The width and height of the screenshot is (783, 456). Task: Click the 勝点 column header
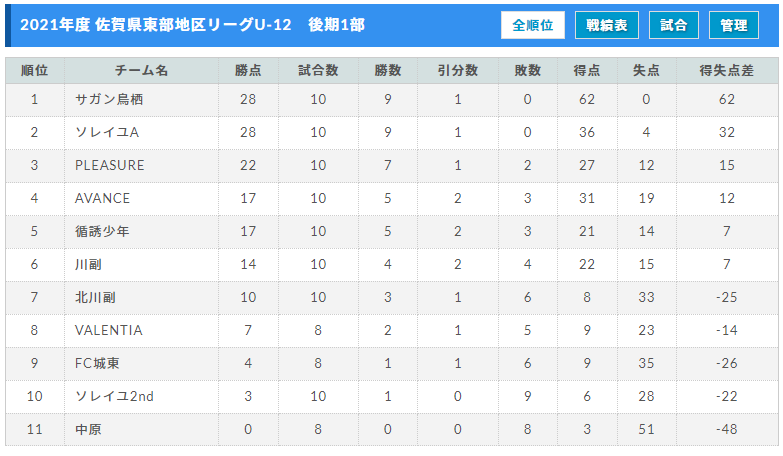pos(248,70)
